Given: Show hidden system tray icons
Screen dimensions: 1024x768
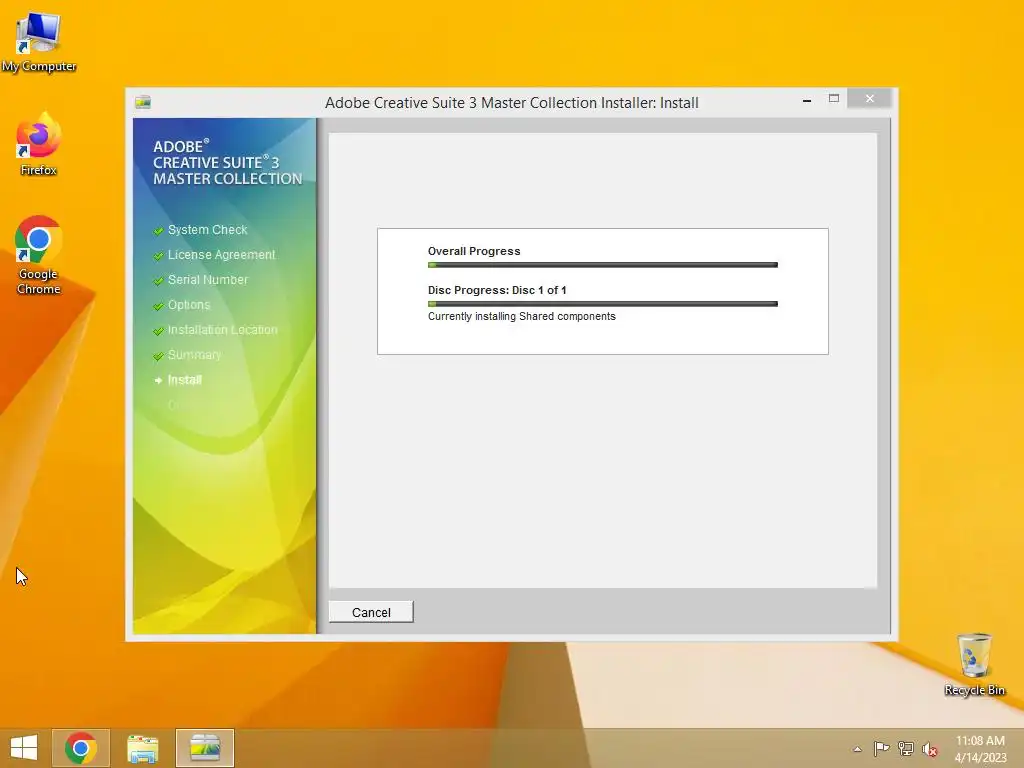Looking at the screenshot, I should click(x=857, y=749).
